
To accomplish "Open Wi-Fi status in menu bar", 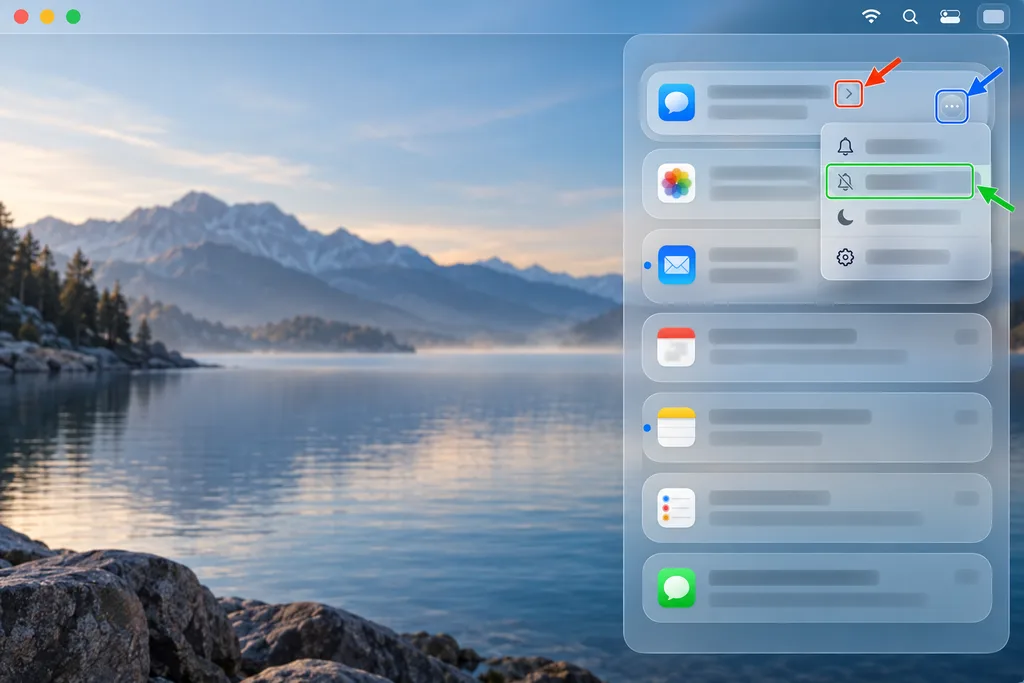I will (x=871, y=16).
